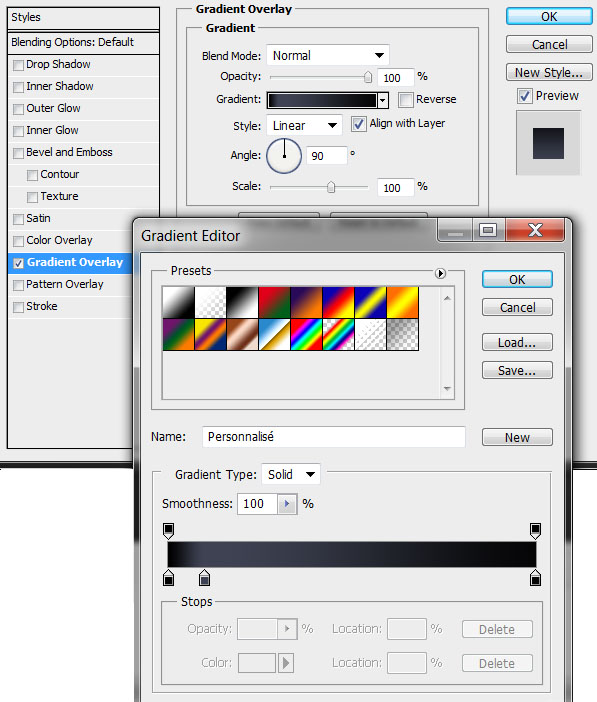Pick the copper gradient preset thumbnail
Image resolution: width=597 pixels, height=702 pixels.
point(242,334)
